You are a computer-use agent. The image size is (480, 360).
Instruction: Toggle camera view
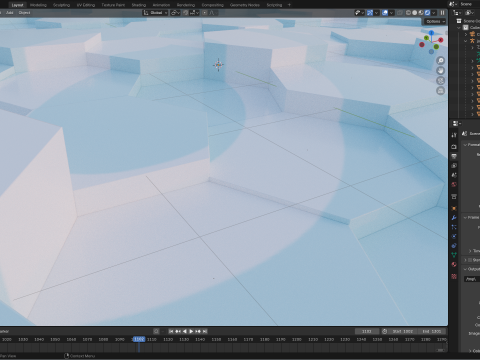point(441,80)
